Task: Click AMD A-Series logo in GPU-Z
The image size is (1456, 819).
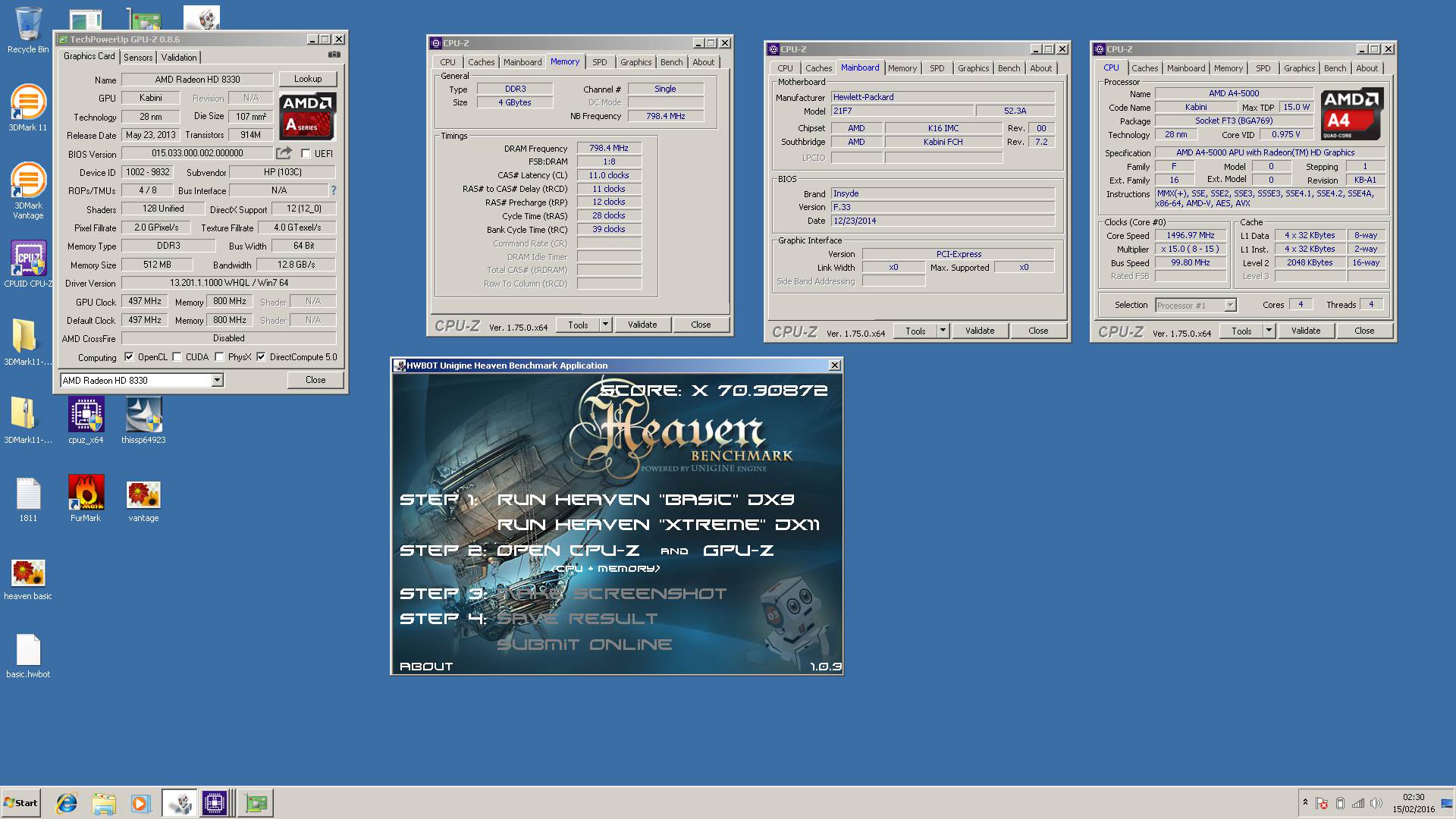Action: click(x=308, y=117)
